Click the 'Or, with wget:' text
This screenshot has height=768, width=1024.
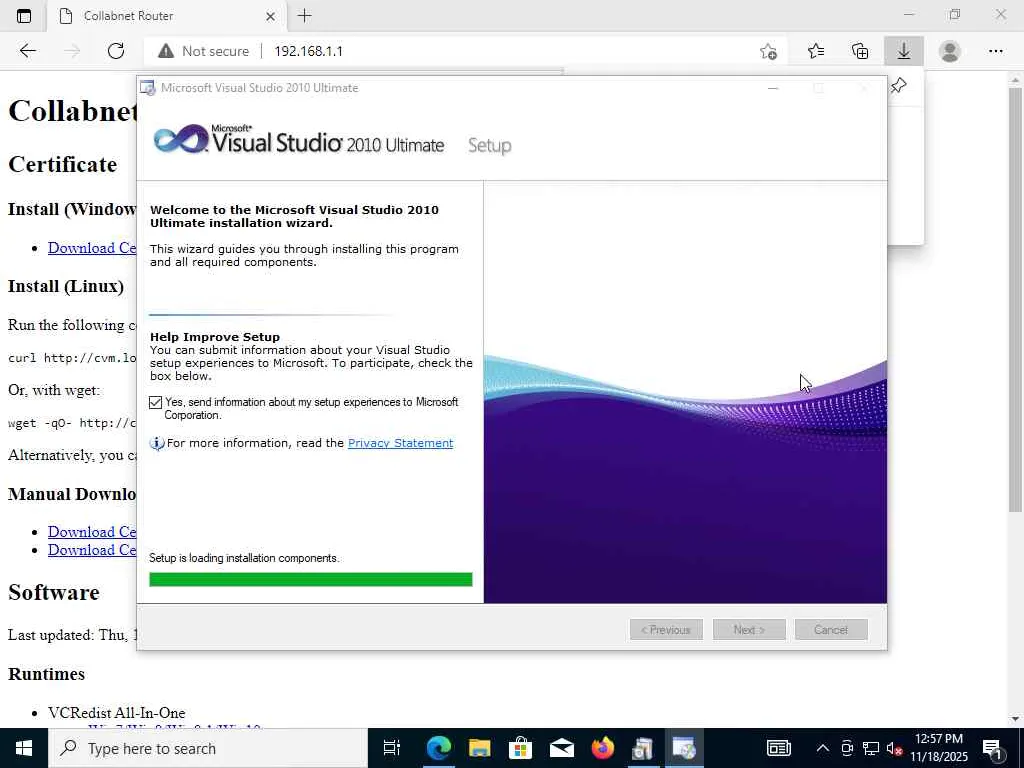(x=54, y=391)
